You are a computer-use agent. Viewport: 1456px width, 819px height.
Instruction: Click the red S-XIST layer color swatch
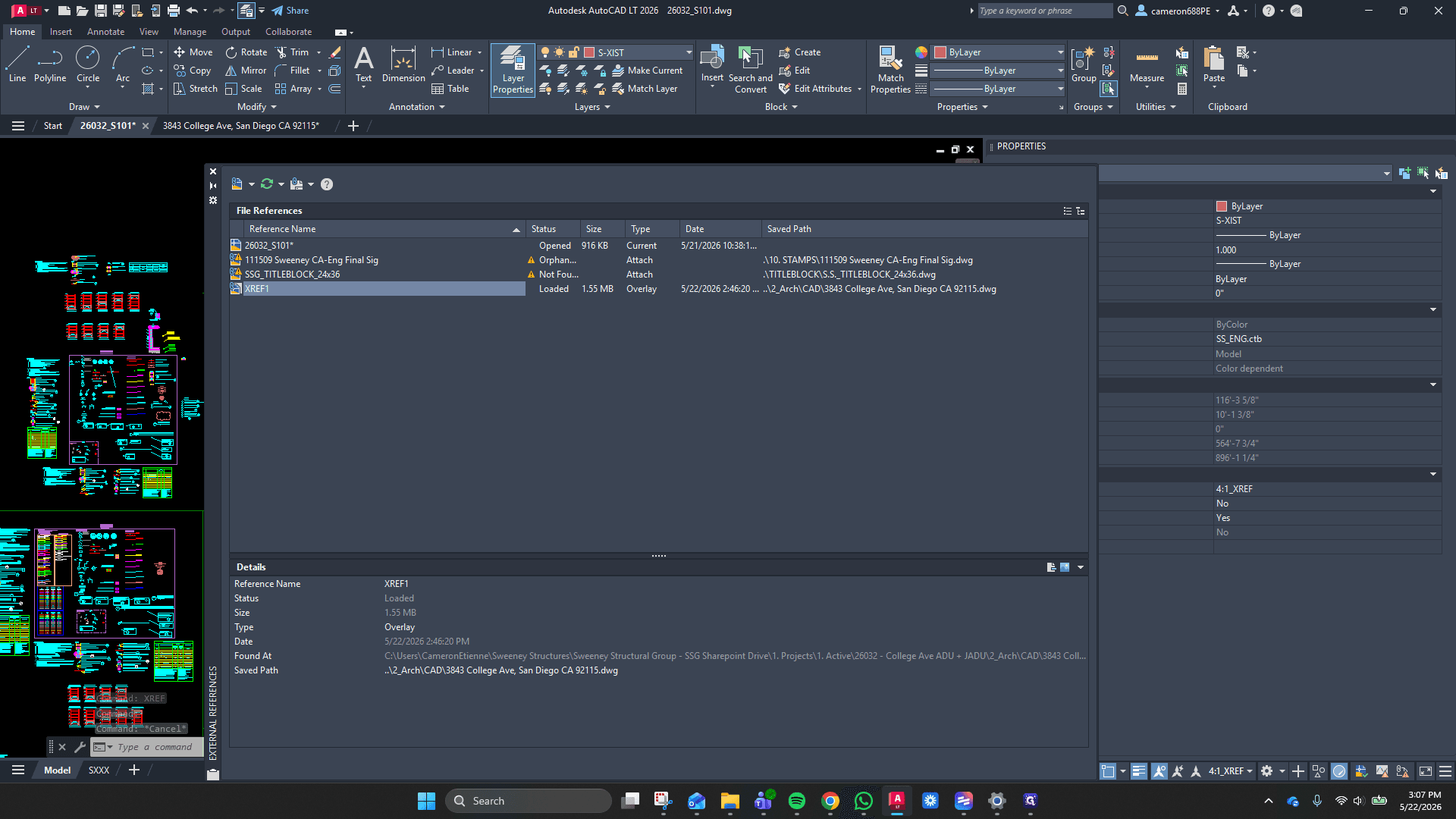(x=589, y=52)
